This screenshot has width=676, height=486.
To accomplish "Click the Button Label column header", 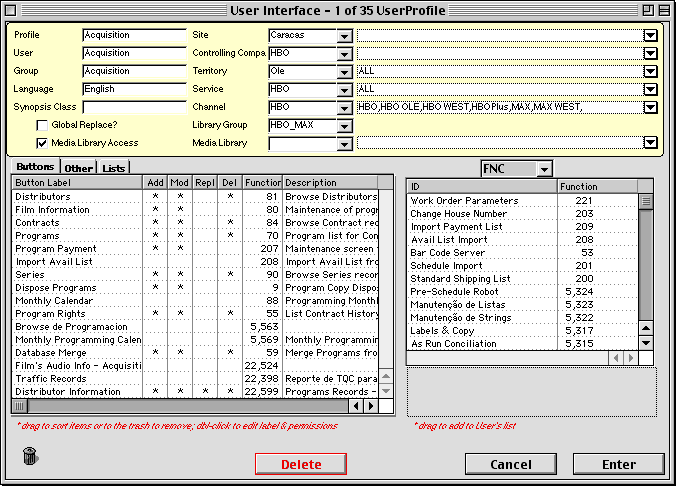I will pyautogui.click(x=78, y=182).
